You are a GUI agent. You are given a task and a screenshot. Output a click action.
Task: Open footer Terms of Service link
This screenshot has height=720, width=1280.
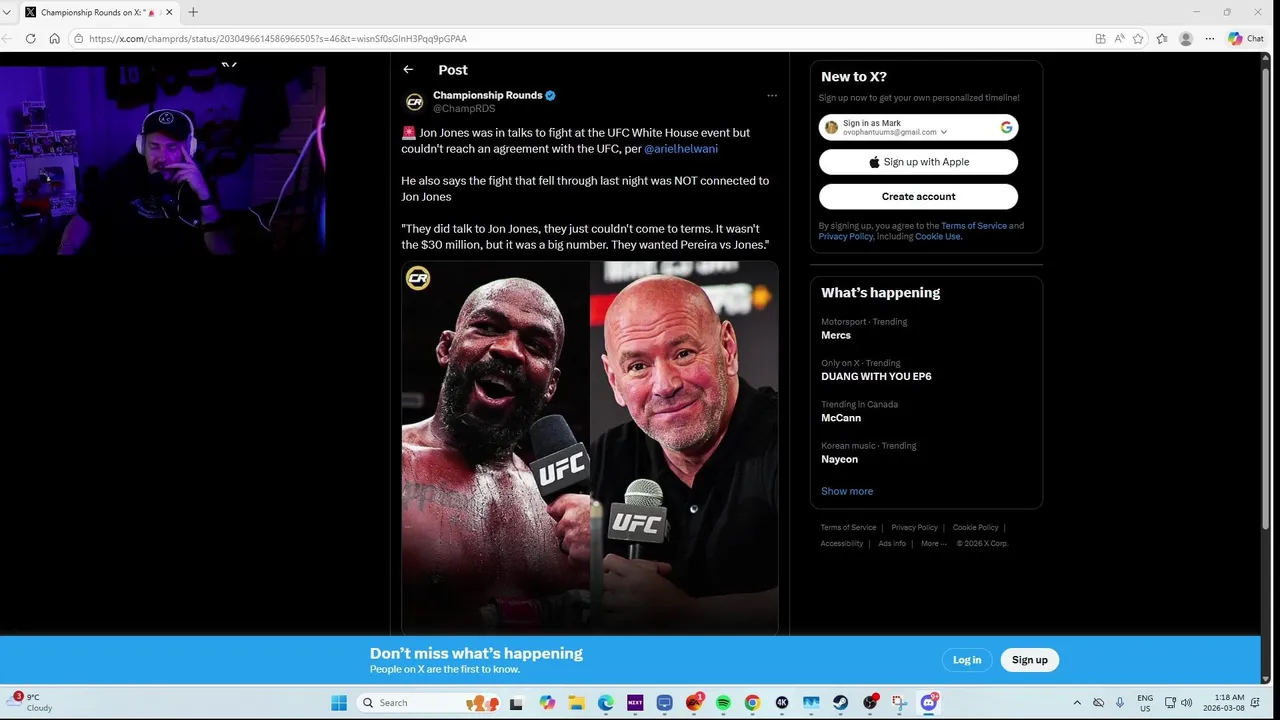pyautogui.click(x=848, y=528)
